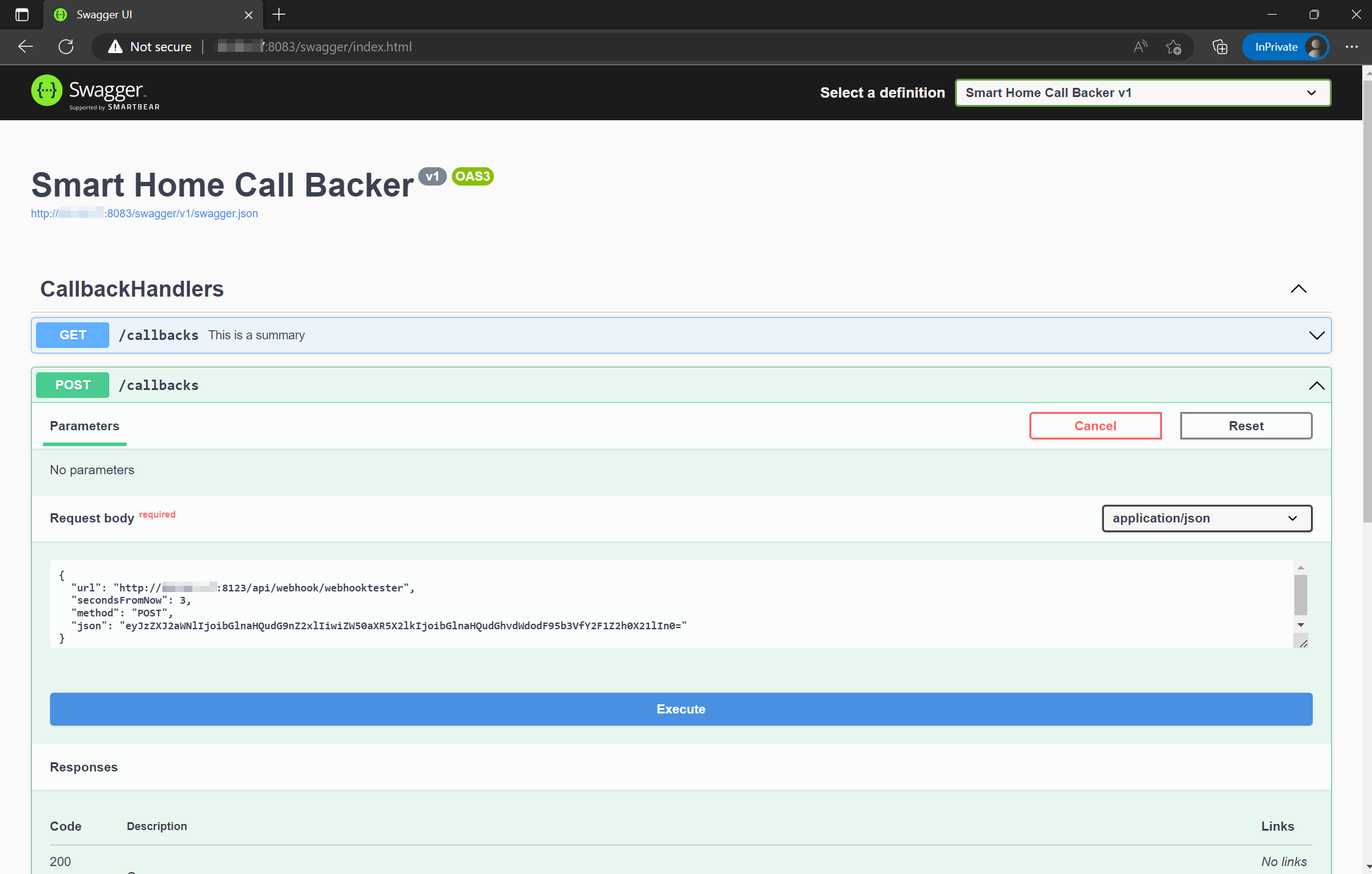Click the Execute button

tap(681, 709)
